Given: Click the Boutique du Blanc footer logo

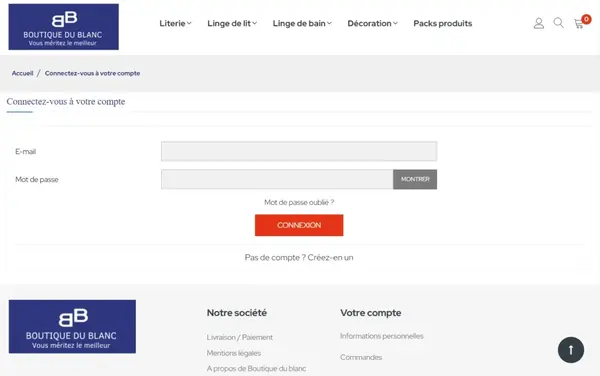Looking at the screenshot, I should coord(72,326).
